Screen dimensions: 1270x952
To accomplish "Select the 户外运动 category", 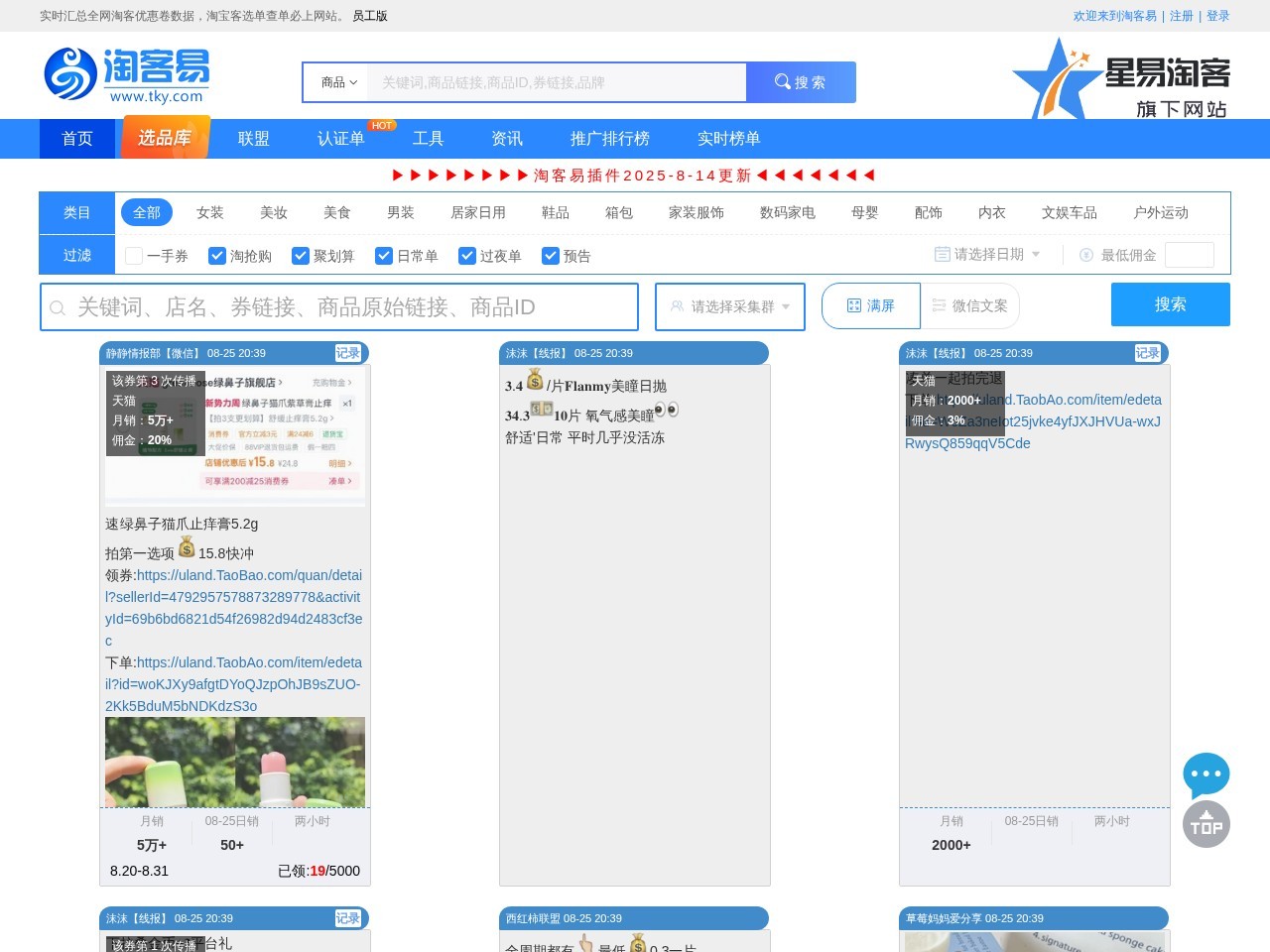I will coord(1161,212).
